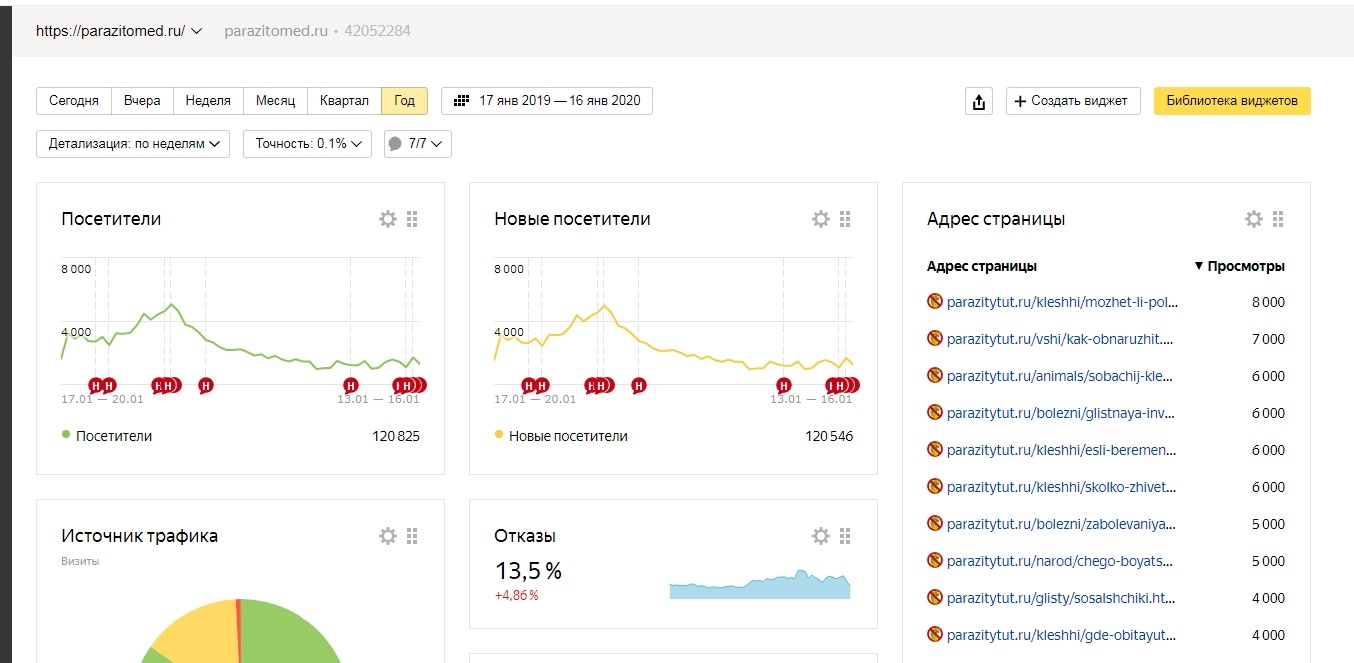Viewport: 1354px width, 663px height.
Task: Click blocked icon beside animals/sobachij-kle link
Action: click(935, 376)
